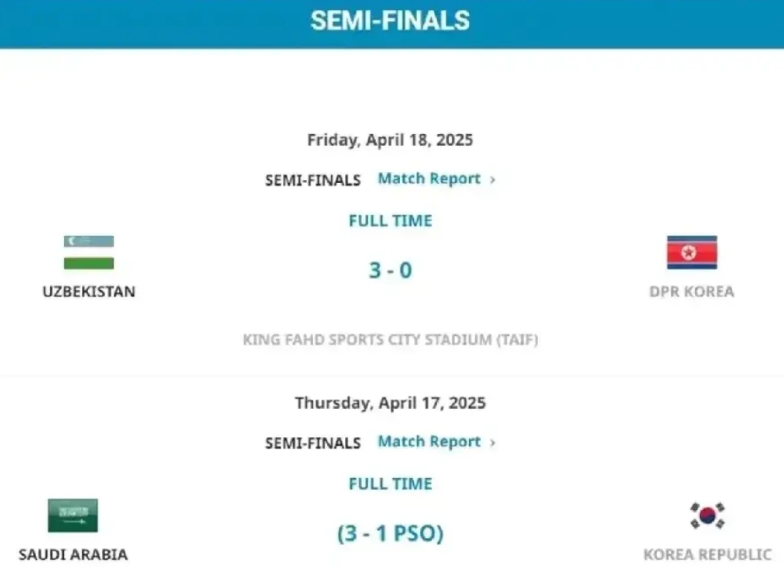The height and width of the screenshot is (583, 784).
Task: Click the Korea Republic flag icon
Action: point(708,515)
